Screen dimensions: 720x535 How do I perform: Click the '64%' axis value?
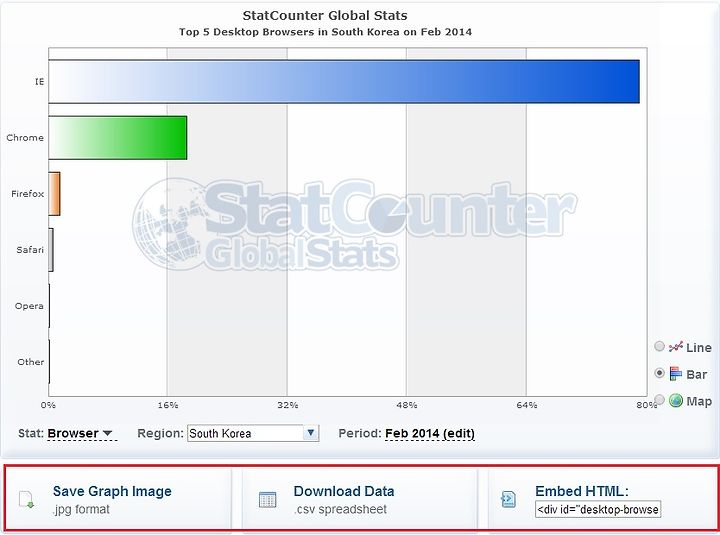(527, 405)
